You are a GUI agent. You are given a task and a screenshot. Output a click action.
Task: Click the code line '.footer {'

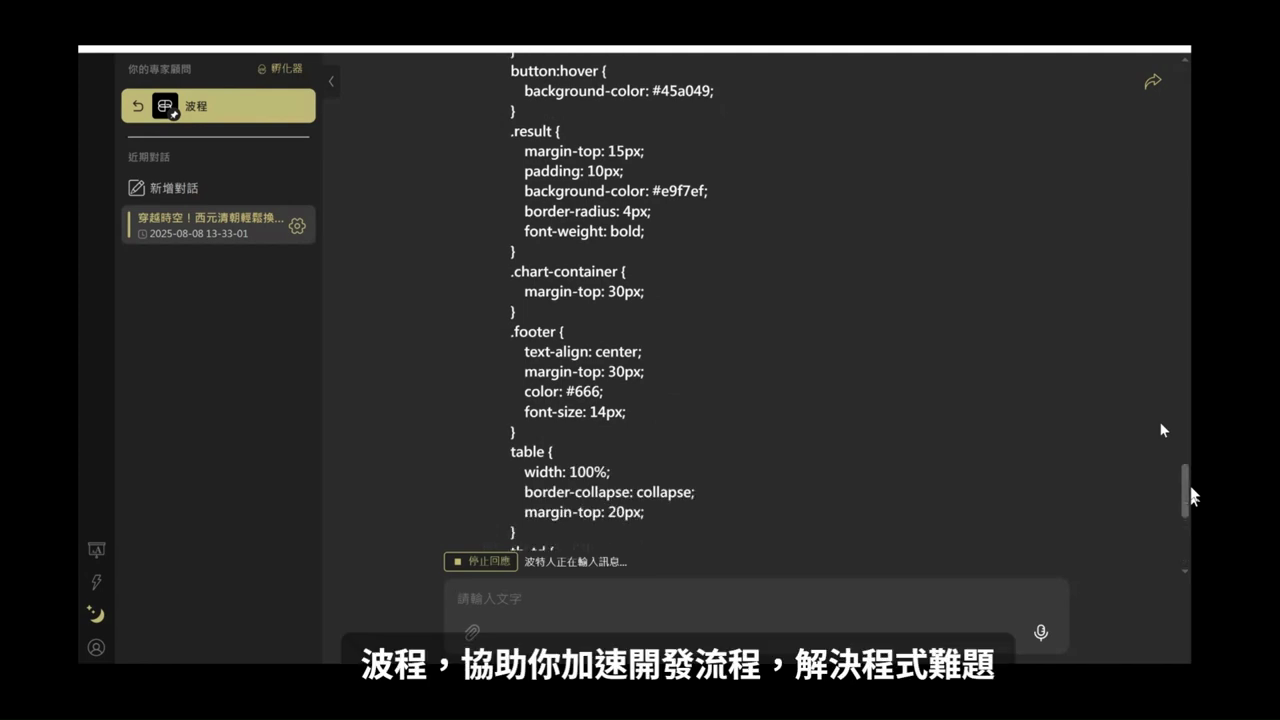pyautogui.click(x=537, y=331)
